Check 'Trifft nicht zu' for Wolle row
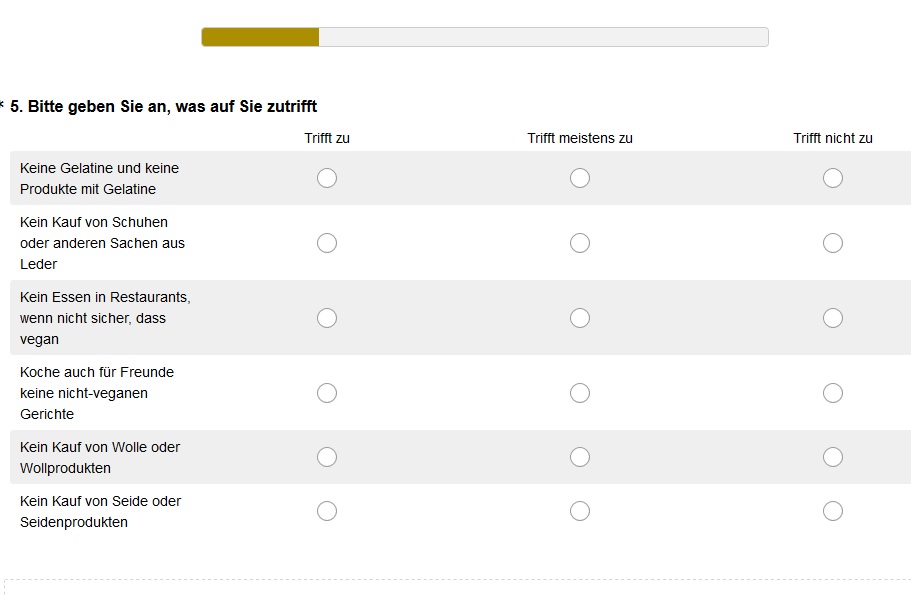911x595 pixels. click(x=833, y=457)
